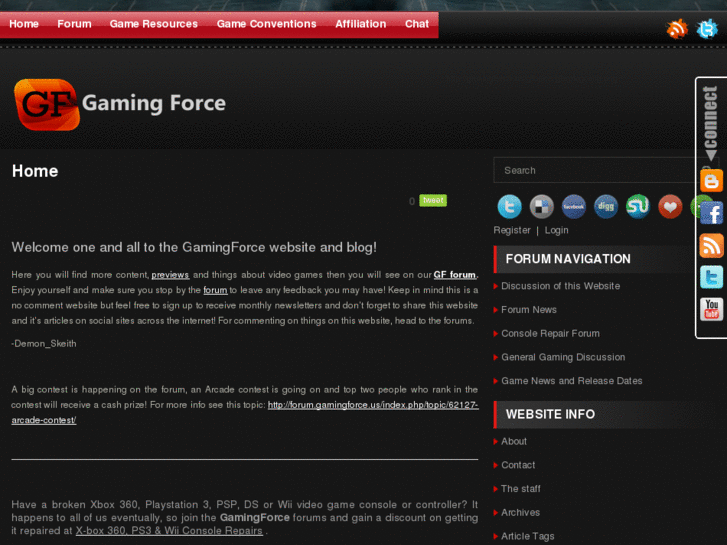The image size is (727, 545).
Task: Open Blogger icon in connect sidebar
Action: coord(712,180)
